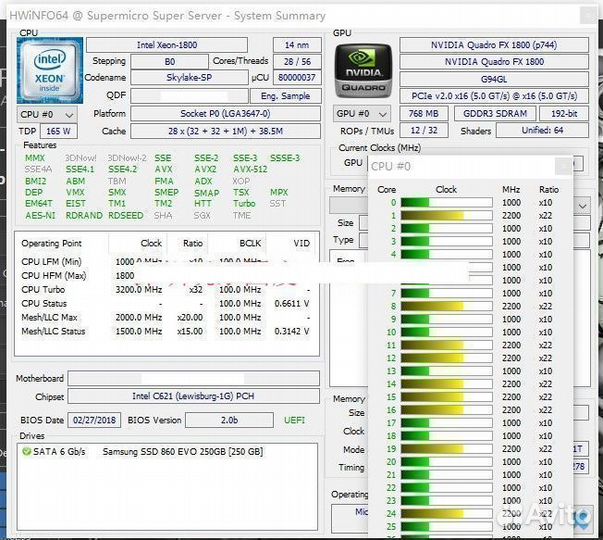Open the CPU #0 selector dropdown
Image resolution: width=603 pixels, height=540 pixels.
pos(47,115)
